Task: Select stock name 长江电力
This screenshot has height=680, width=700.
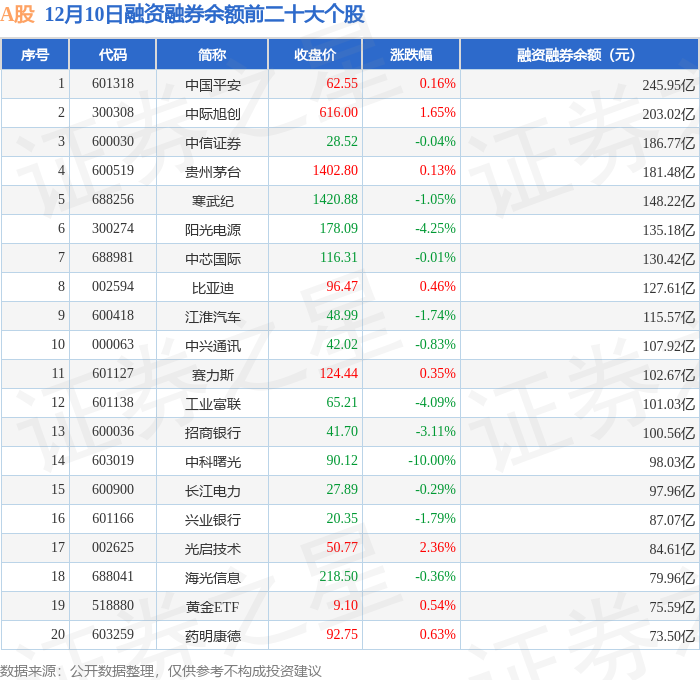Action: coord(213,491)
